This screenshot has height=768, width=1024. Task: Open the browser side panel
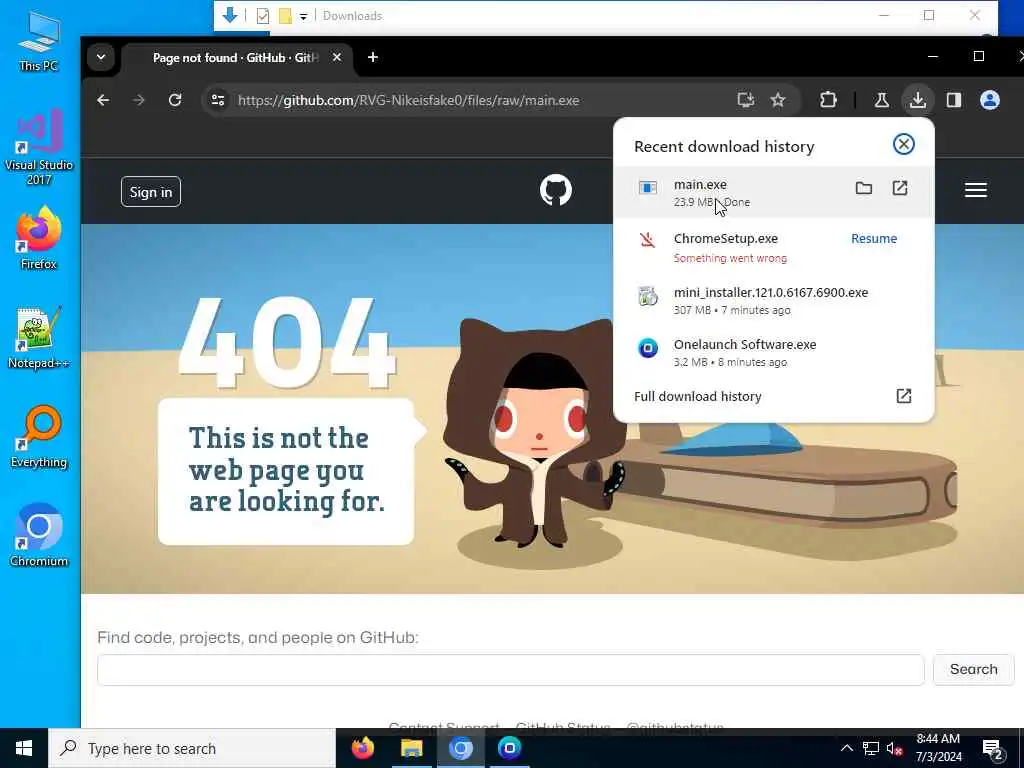tap(953, 100)
